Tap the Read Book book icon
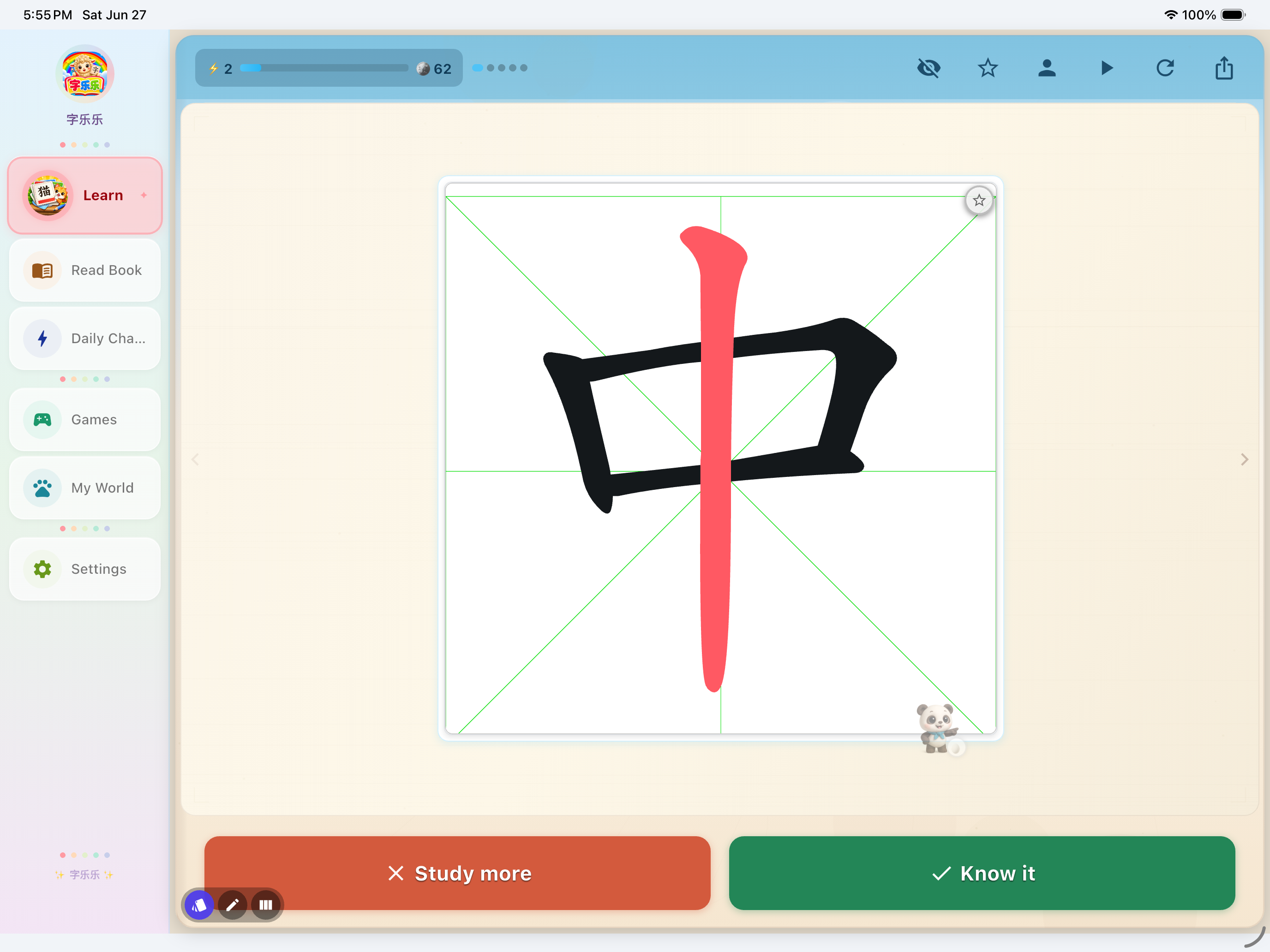Screen dimensions: 1270x952 click(x=42, y=270)
